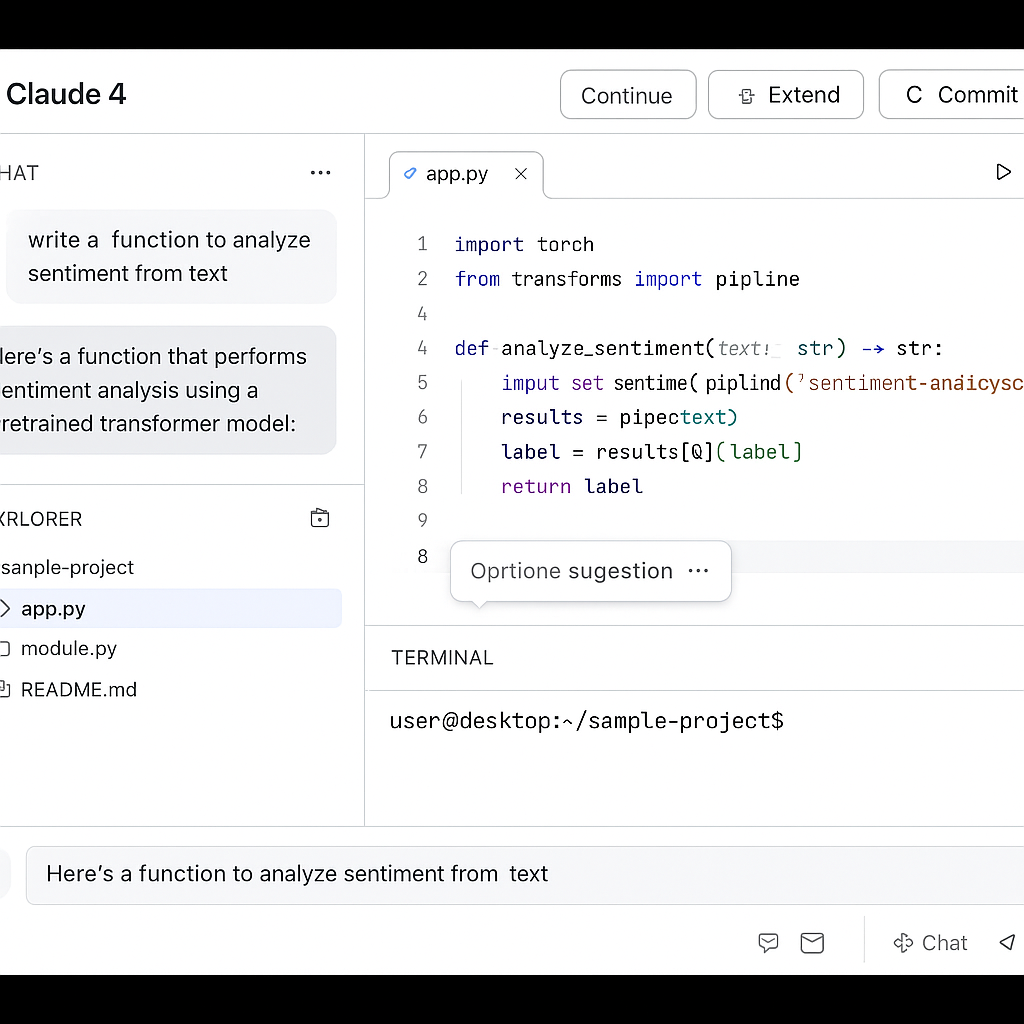The width and height of the screenshot is (1024, 1024).
Task: Click the 'import torch' code line
Action: click(x=524, y=244)
